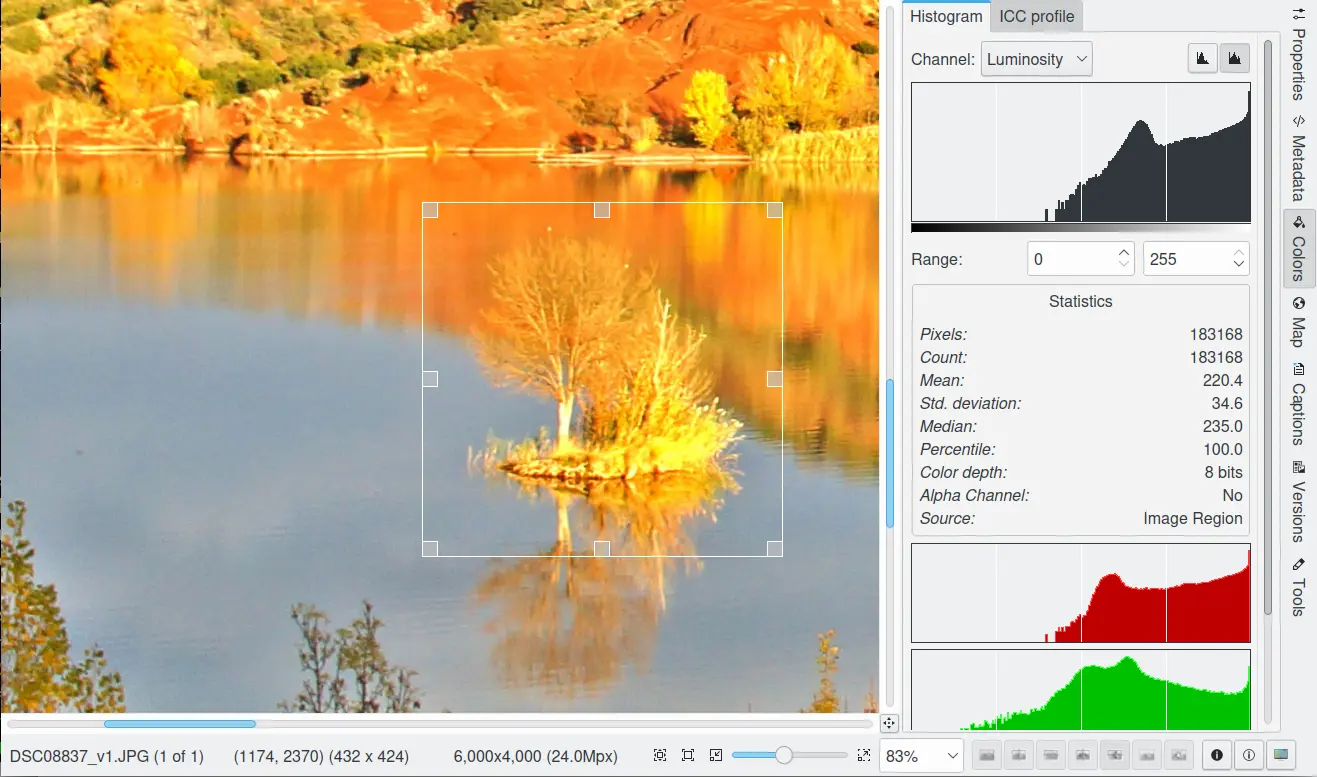Click the zoom out icon beside slider
The width and height of the screenshot is (1317, 777).
(x=716, y=756)
